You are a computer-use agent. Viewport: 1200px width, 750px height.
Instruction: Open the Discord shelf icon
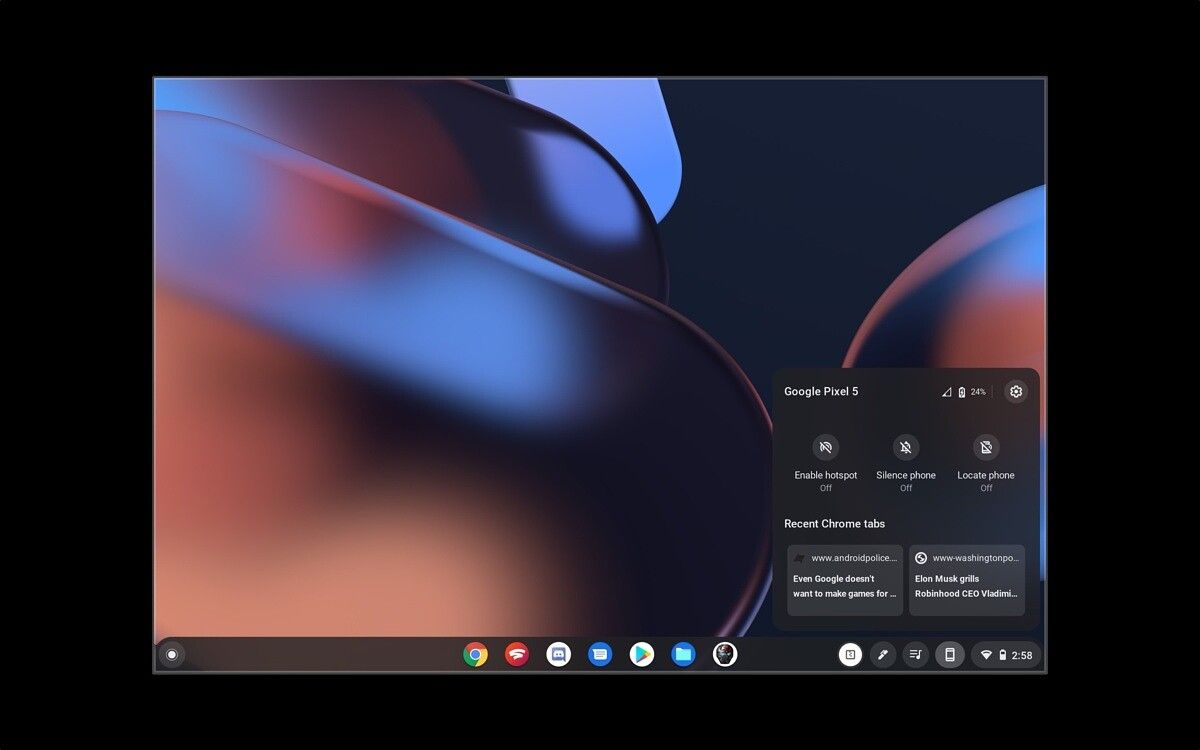(x=558, y=655)
